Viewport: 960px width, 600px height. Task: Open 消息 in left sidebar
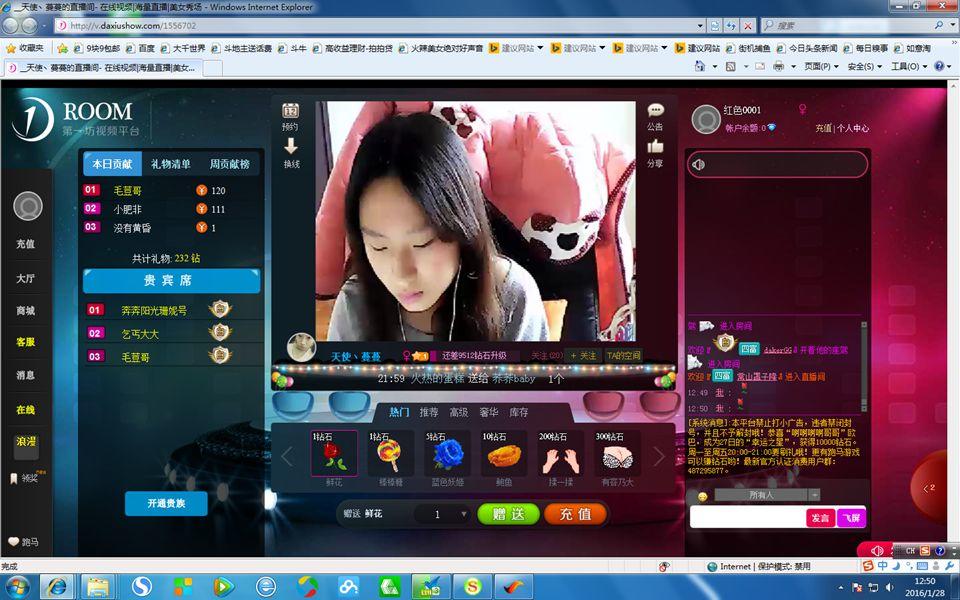coord(25,375)
